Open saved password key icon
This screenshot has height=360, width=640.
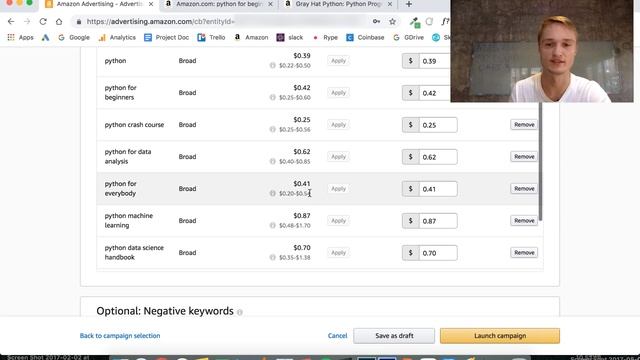pyautogui.click(x=376, y=21)
